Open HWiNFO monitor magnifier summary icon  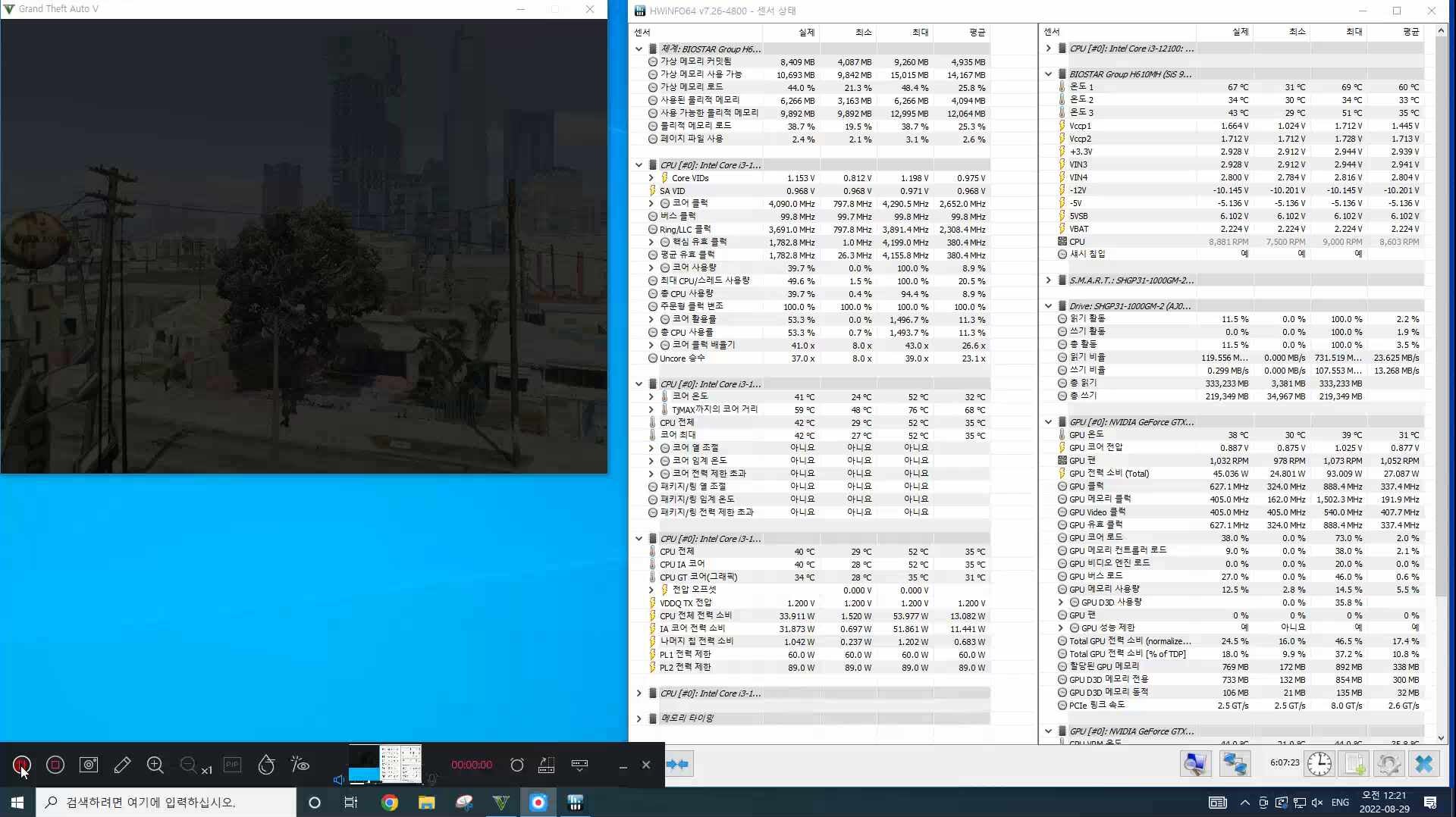click(x=1195, y=764)
